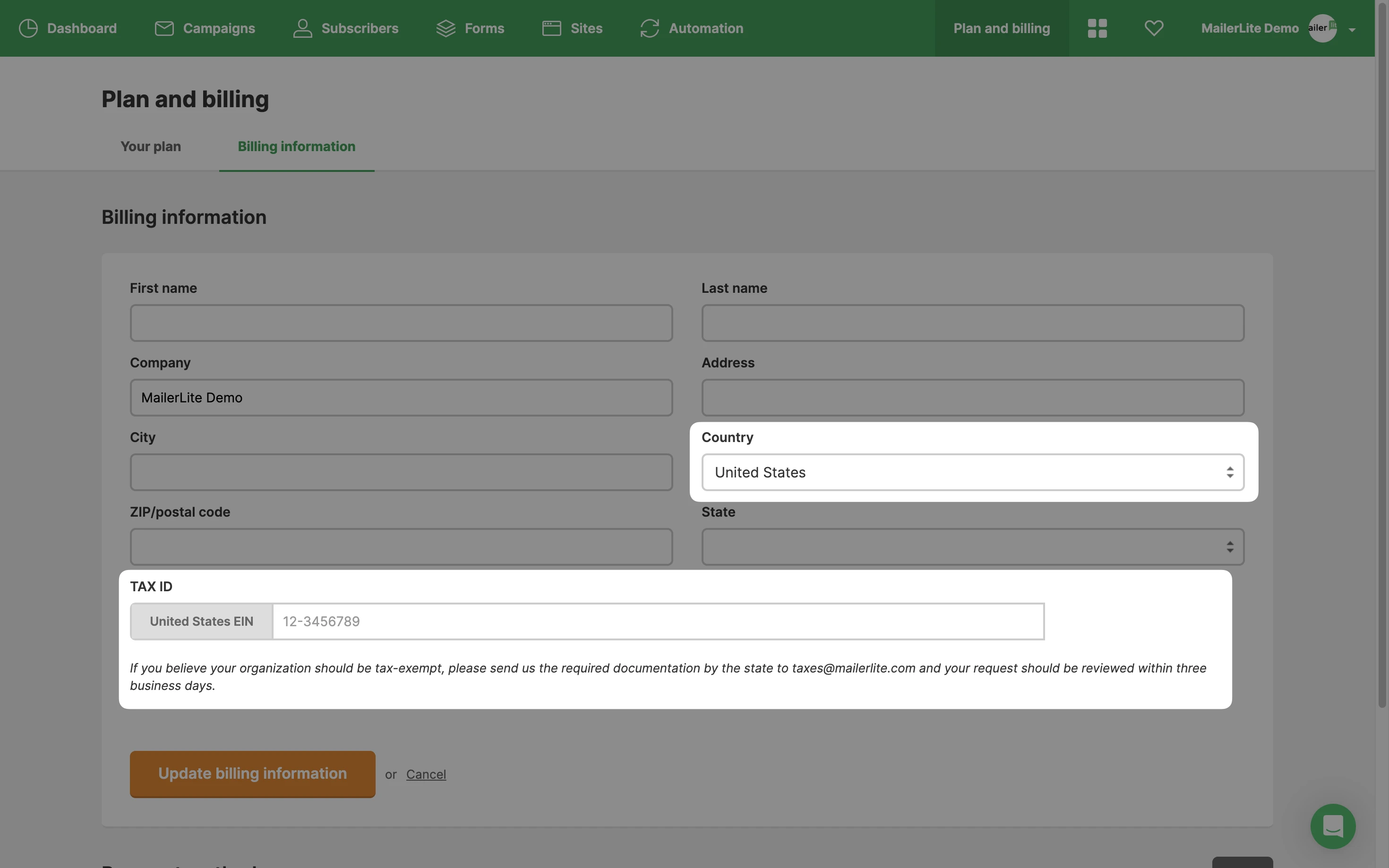Open the apps grid icon

pos(1097,28)
